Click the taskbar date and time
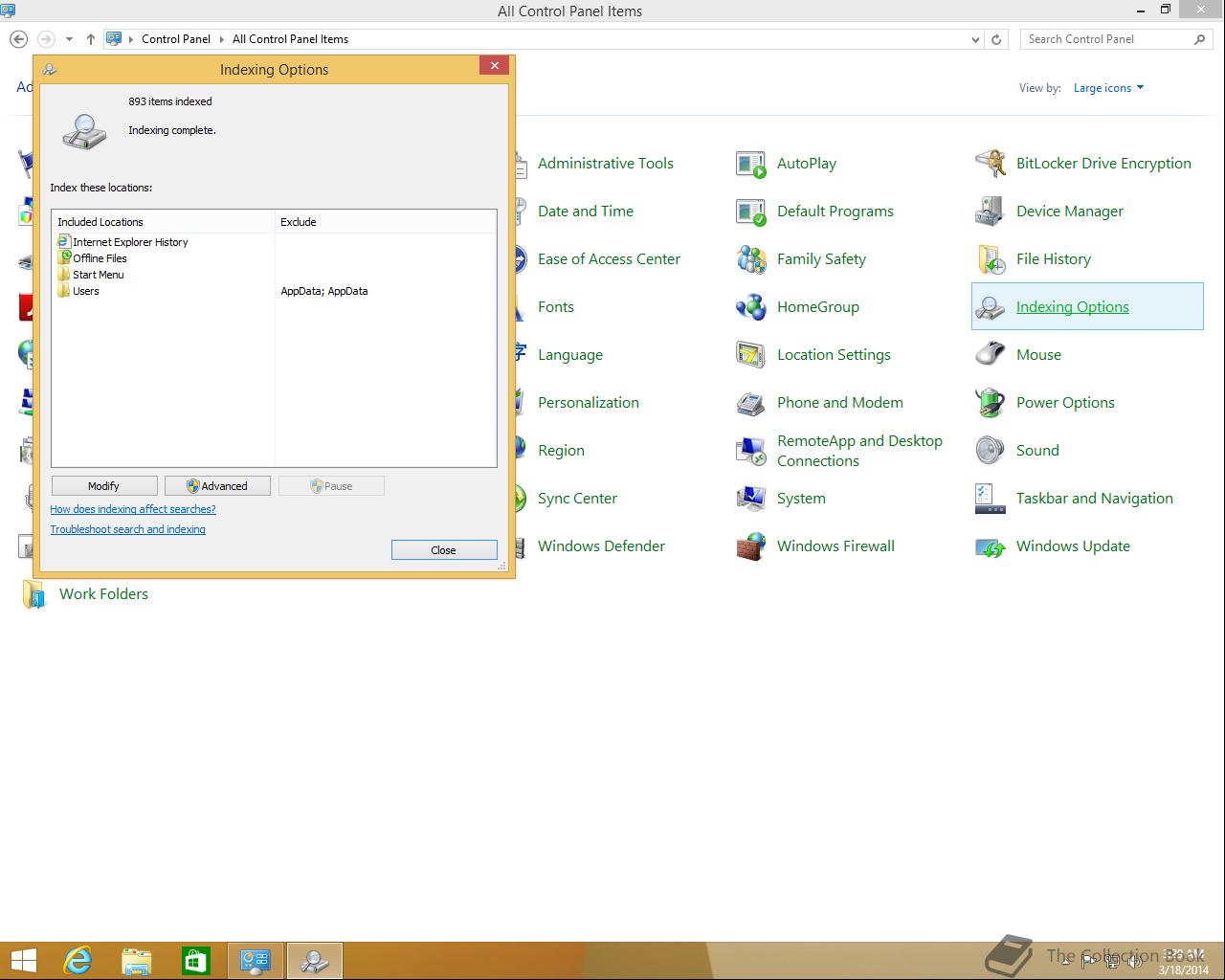Viewport: 1225px width, 980px height. point(1184,962)
